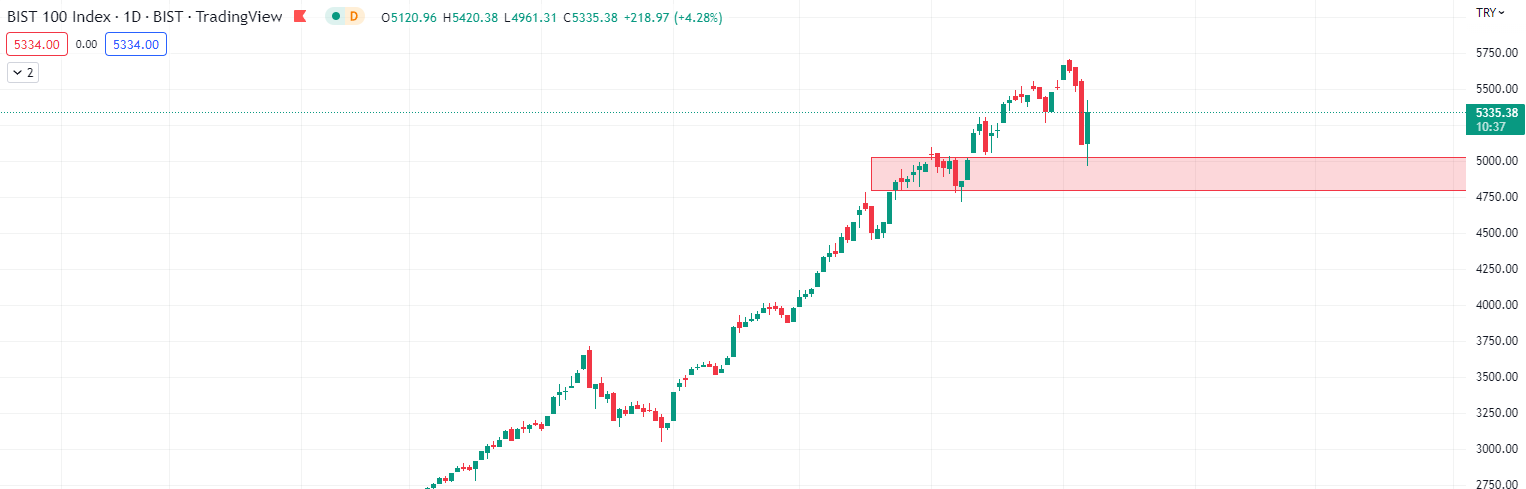The height and width of the screenshot is (489, 1526).
Task: Click the 4250.00 price scale label
Action: [1497, 269]
